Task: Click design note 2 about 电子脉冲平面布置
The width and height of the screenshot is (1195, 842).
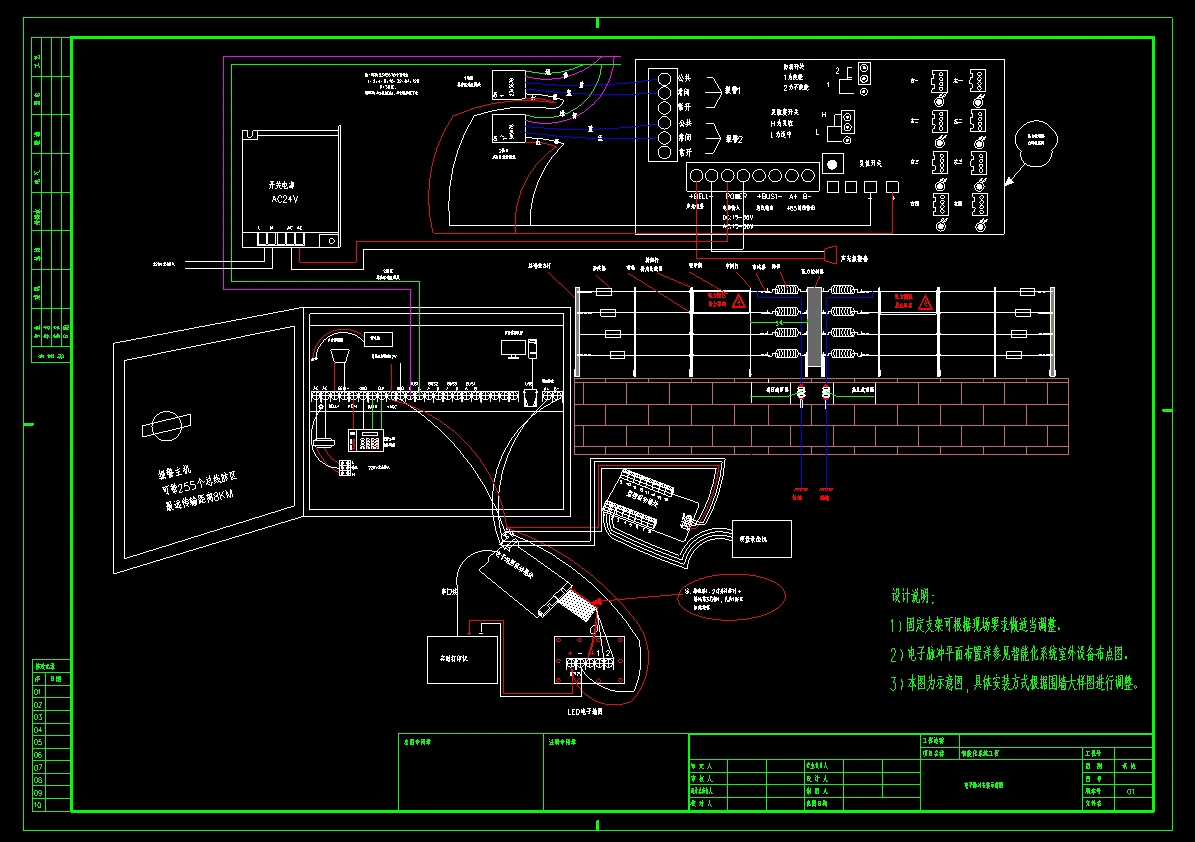Action: click(1008, 654)
